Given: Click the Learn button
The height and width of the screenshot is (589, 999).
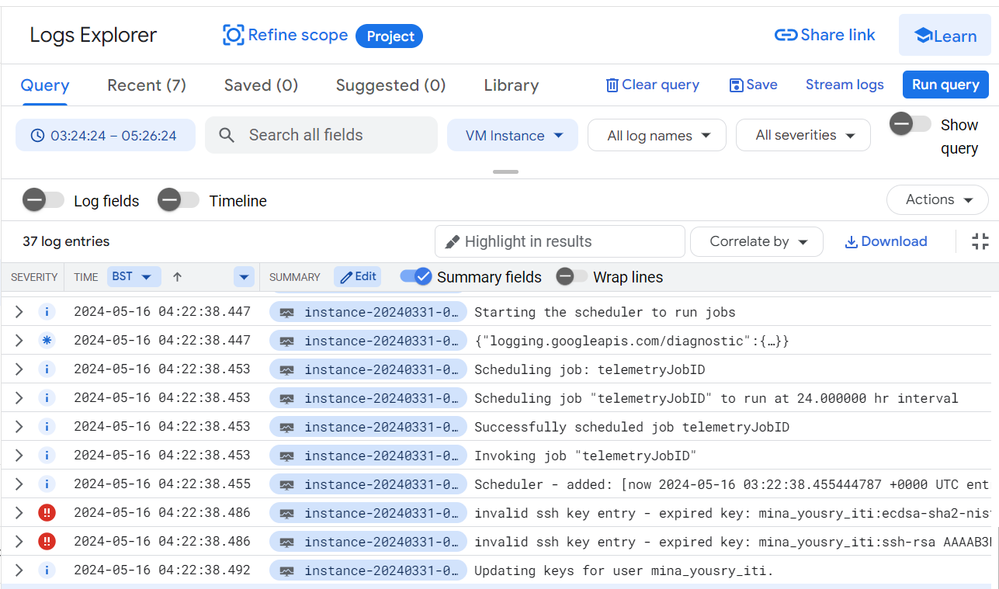Looking at the screenshot, I should (945, 36).
